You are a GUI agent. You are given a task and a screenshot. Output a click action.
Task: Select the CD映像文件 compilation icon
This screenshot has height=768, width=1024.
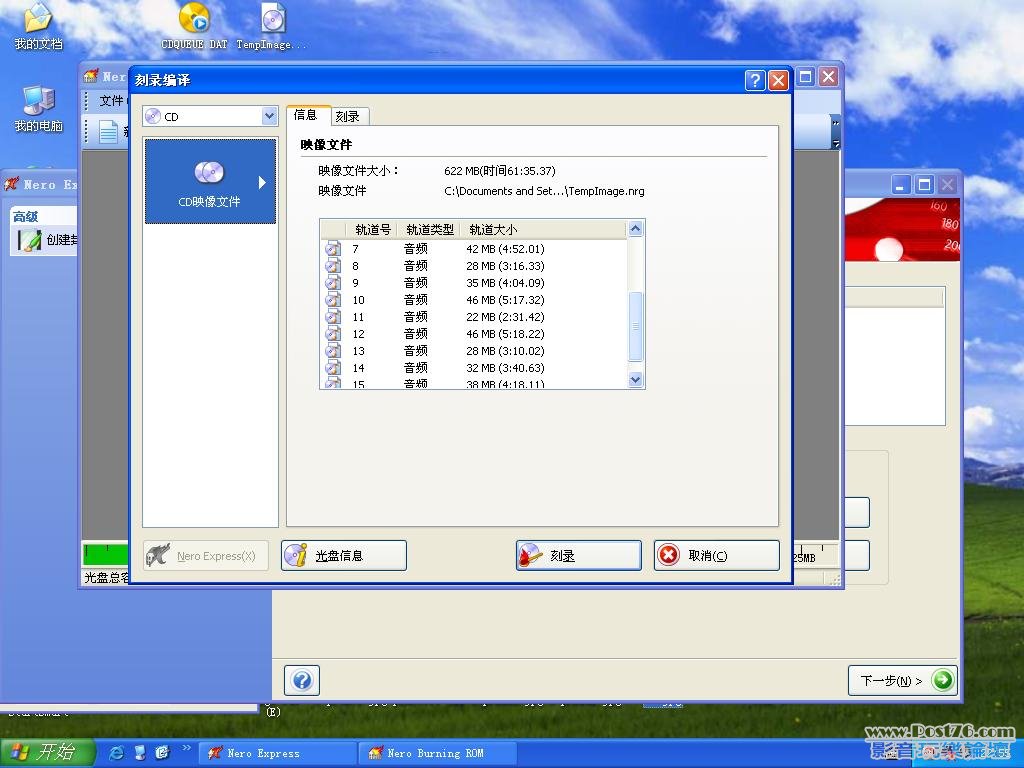click(209, 181)
